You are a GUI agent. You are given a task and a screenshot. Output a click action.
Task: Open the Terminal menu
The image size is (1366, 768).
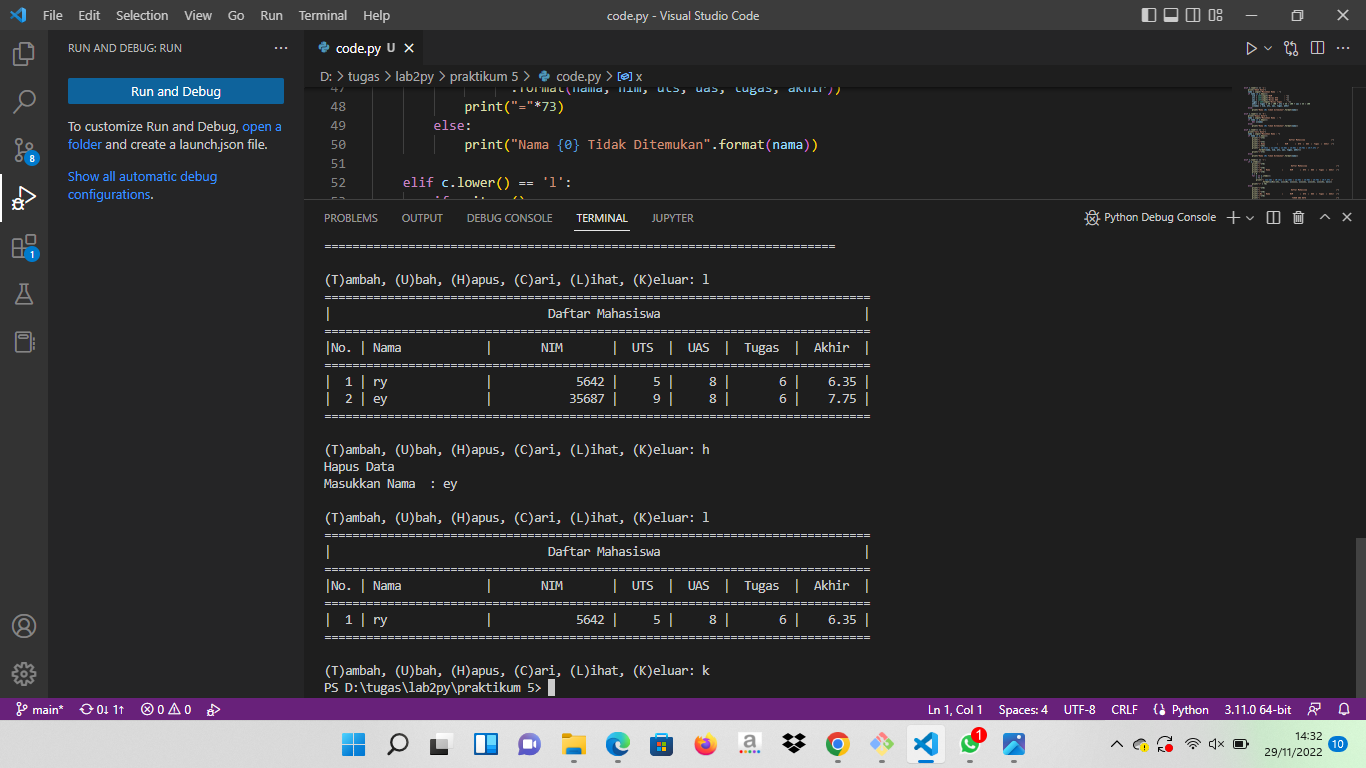[322, 15]
